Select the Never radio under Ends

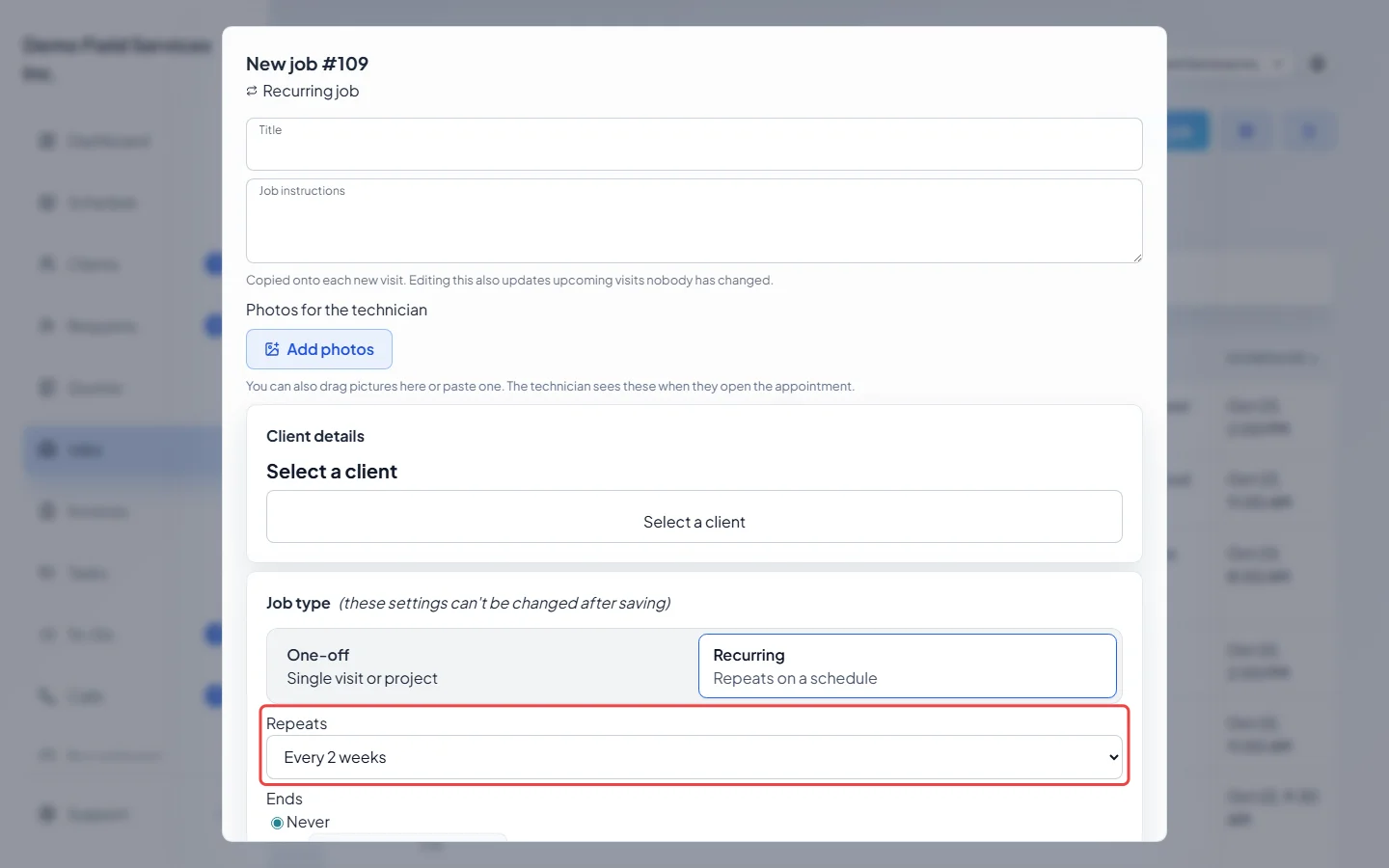point(277,823)
